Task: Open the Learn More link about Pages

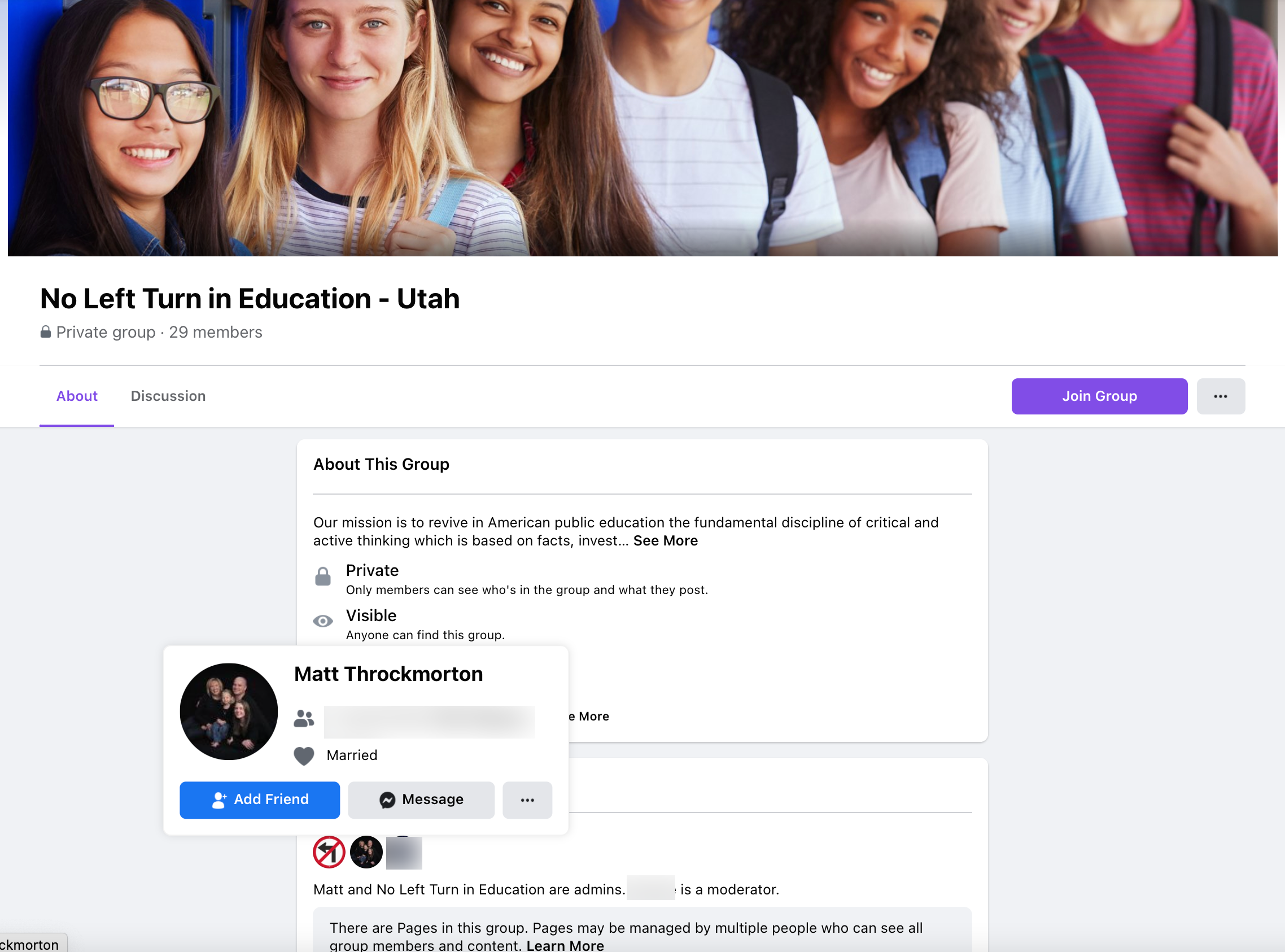Action: 565,946
